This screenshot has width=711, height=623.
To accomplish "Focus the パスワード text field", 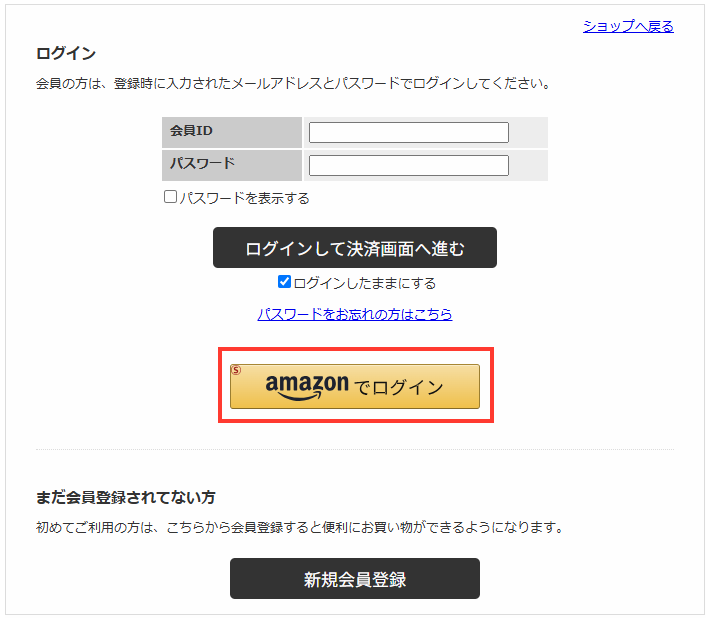I will pos(408,165).
